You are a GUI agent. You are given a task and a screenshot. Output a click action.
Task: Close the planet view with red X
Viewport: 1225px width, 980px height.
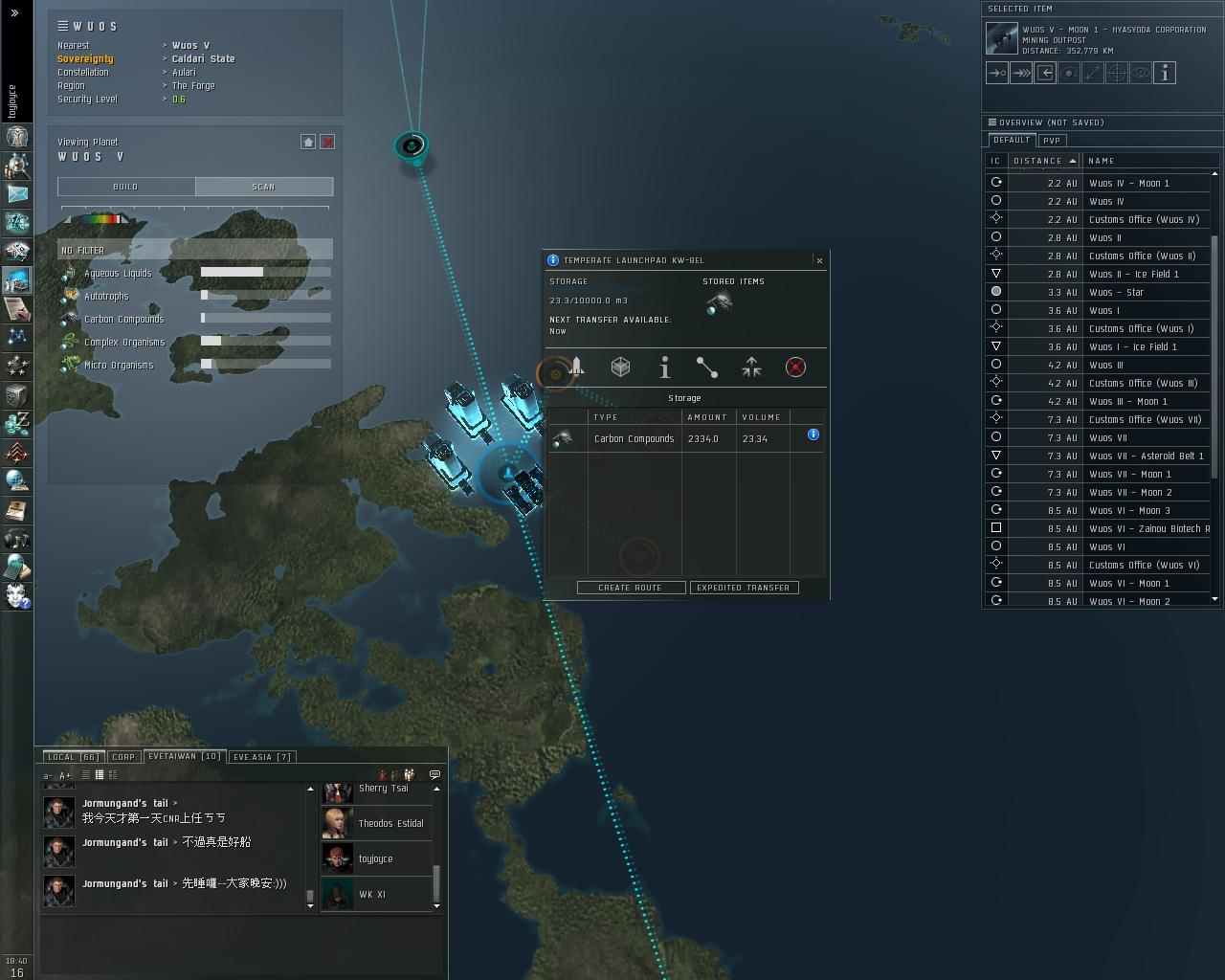(x=327, y=142)
